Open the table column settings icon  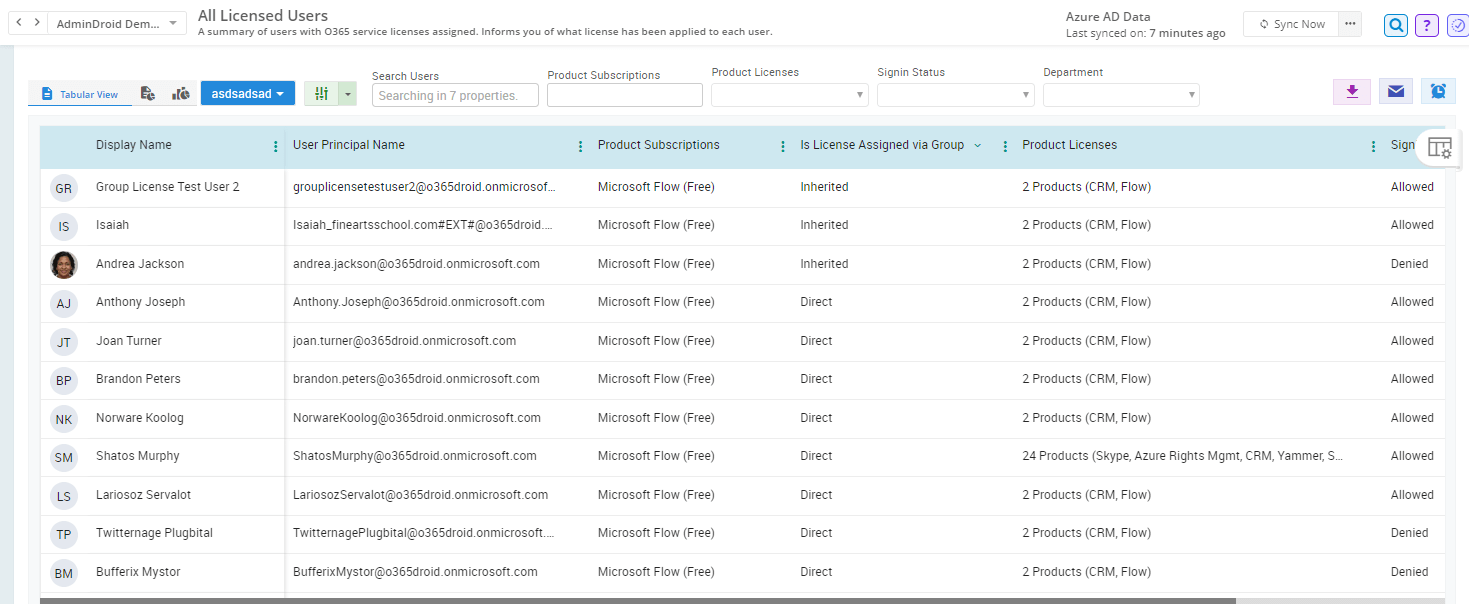pos(1439,148)
